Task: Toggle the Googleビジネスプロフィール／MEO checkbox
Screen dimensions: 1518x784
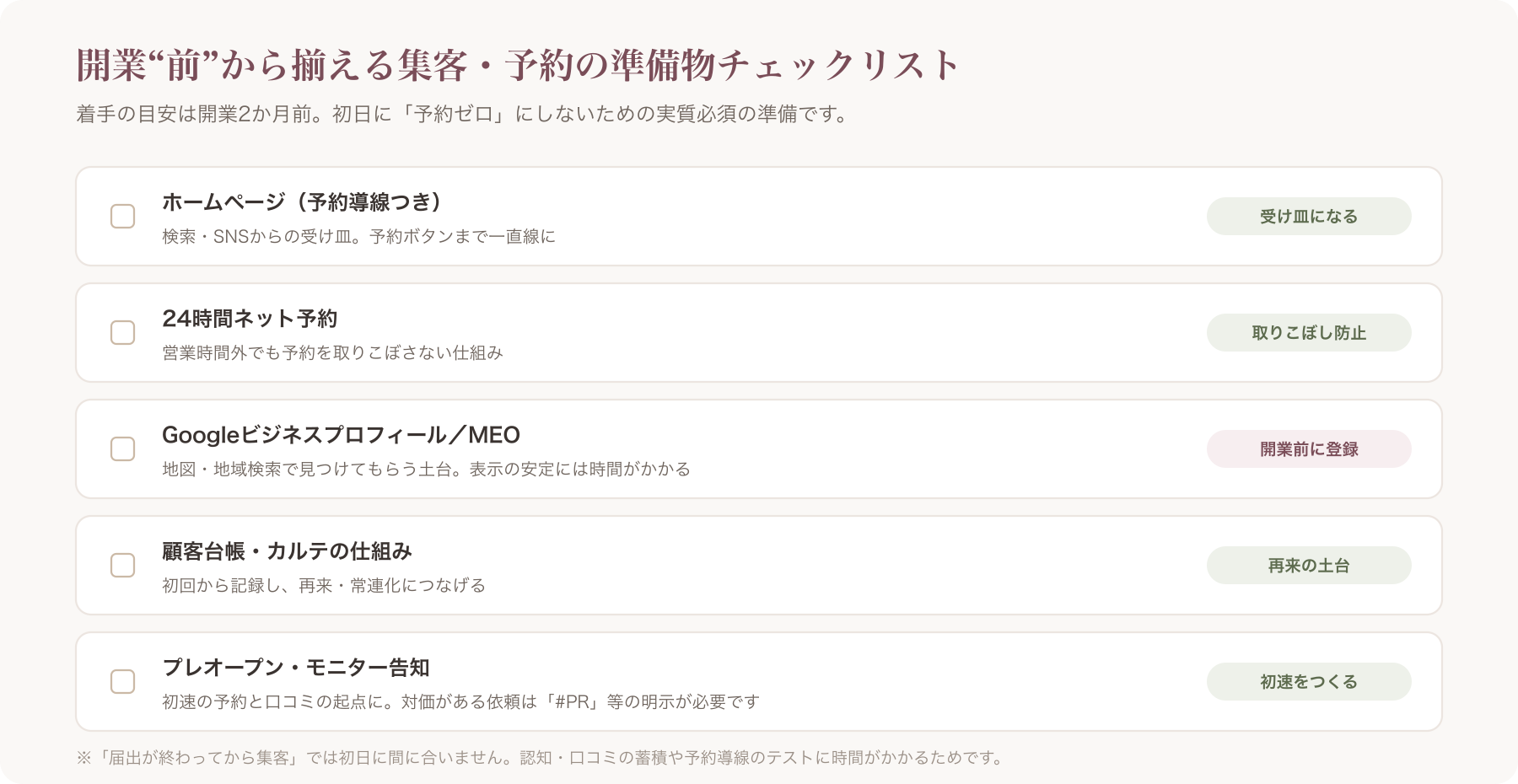Action: [x=123, y=449]
